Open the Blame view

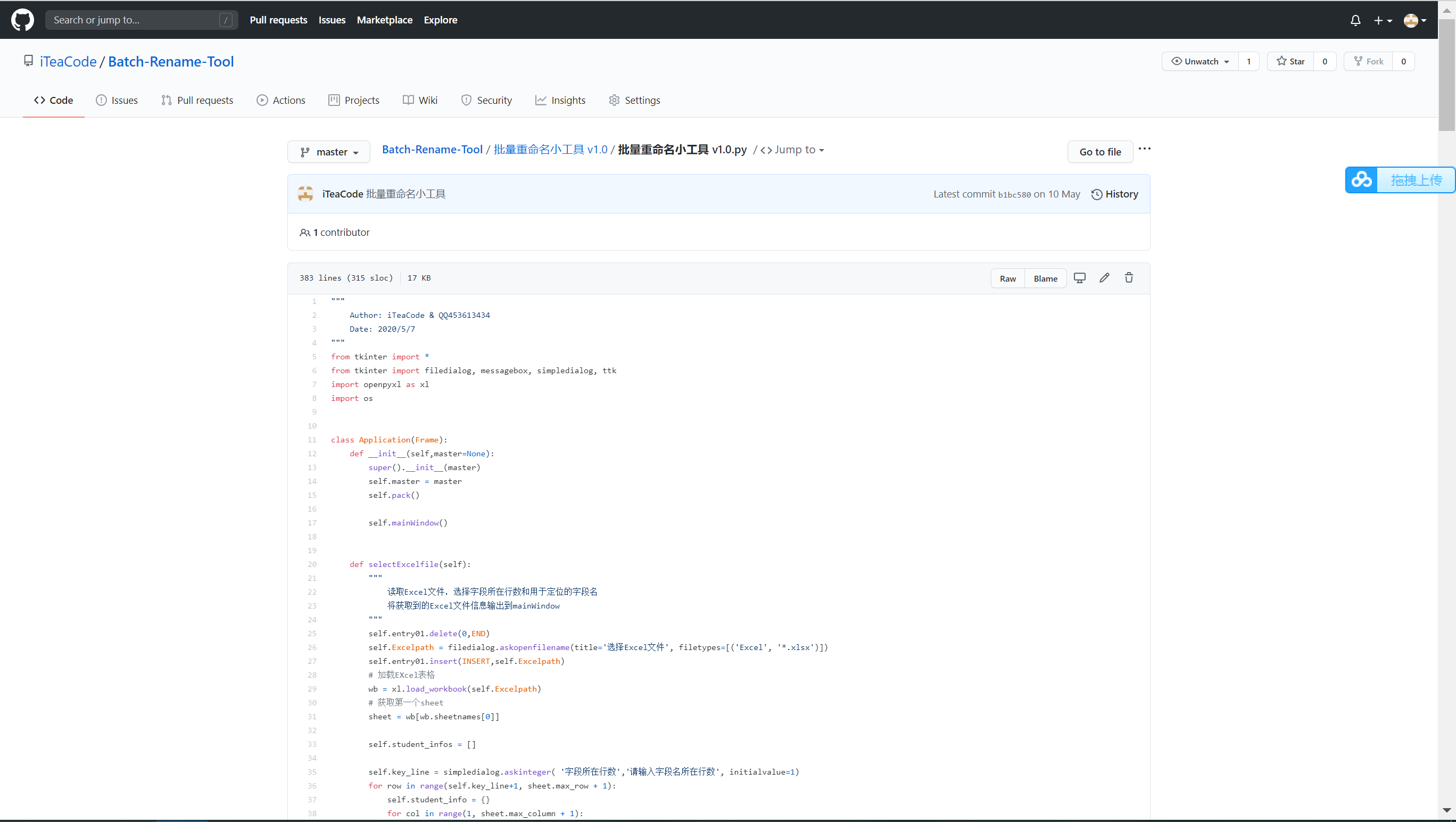tap(1045, 278)
